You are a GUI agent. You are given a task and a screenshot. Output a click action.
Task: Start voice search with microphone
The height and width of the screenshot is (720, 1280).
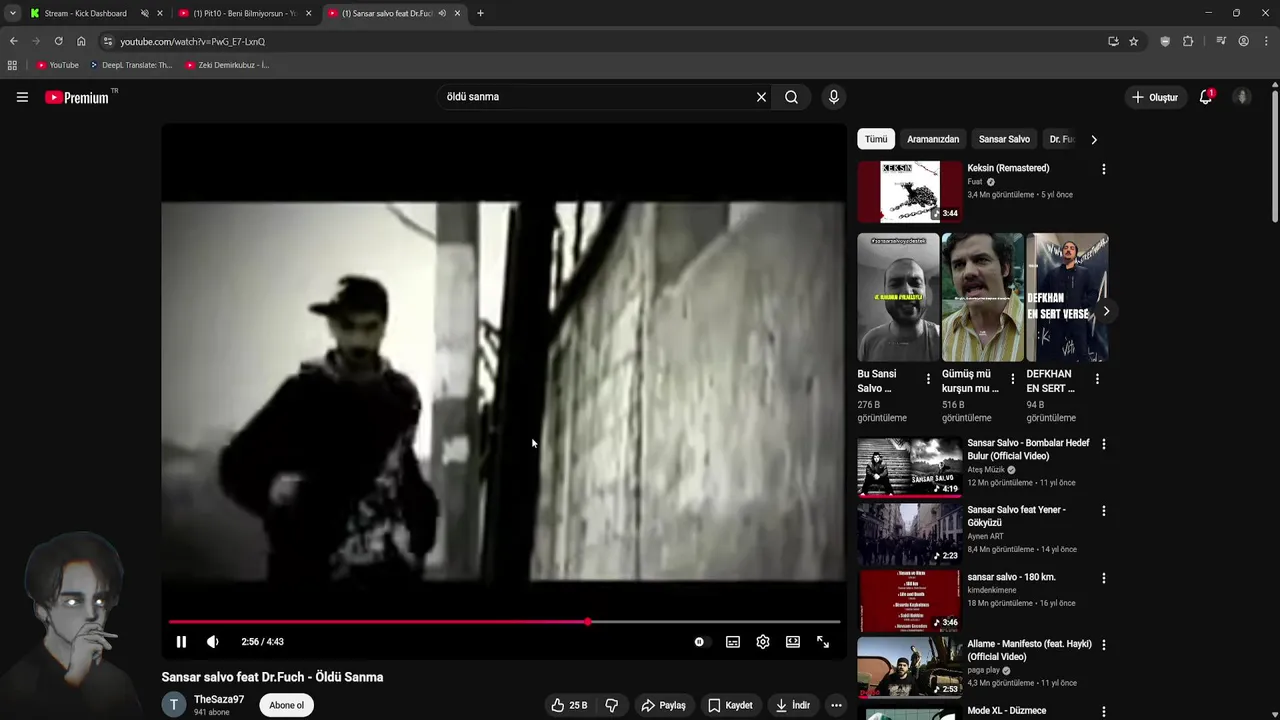(833, 97)
